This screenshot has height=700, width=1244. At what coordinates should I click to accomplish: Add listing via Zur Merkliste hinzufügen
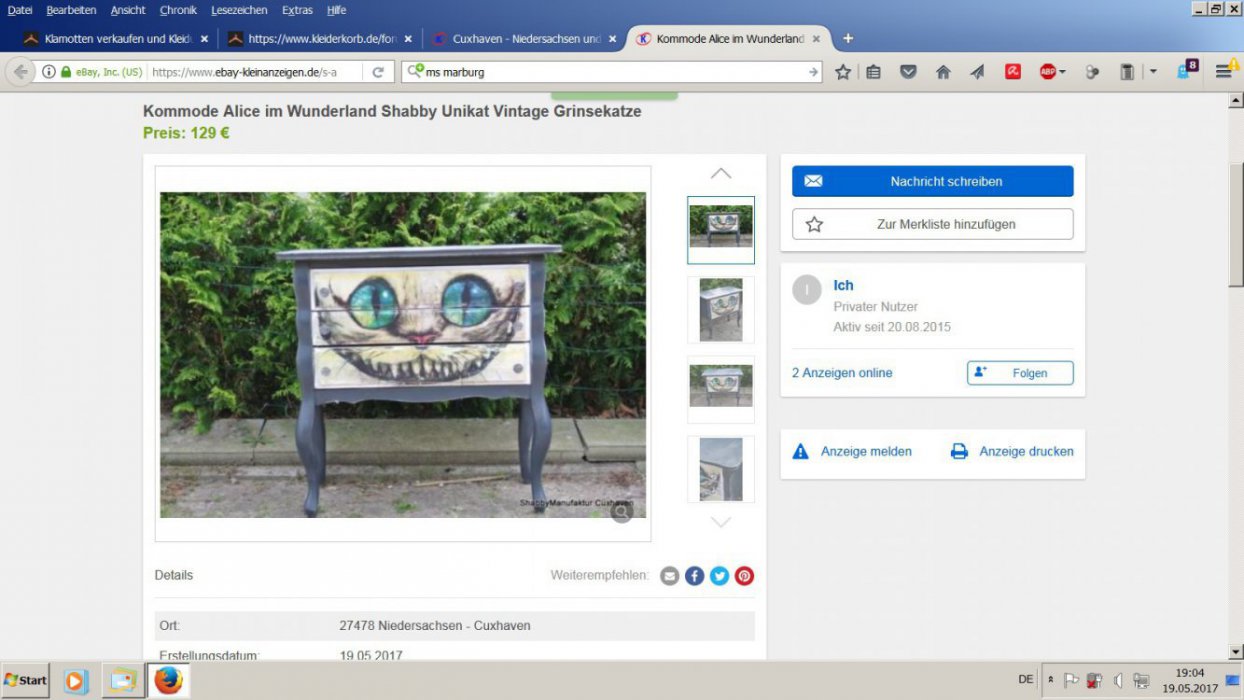[x=932, y=224]
